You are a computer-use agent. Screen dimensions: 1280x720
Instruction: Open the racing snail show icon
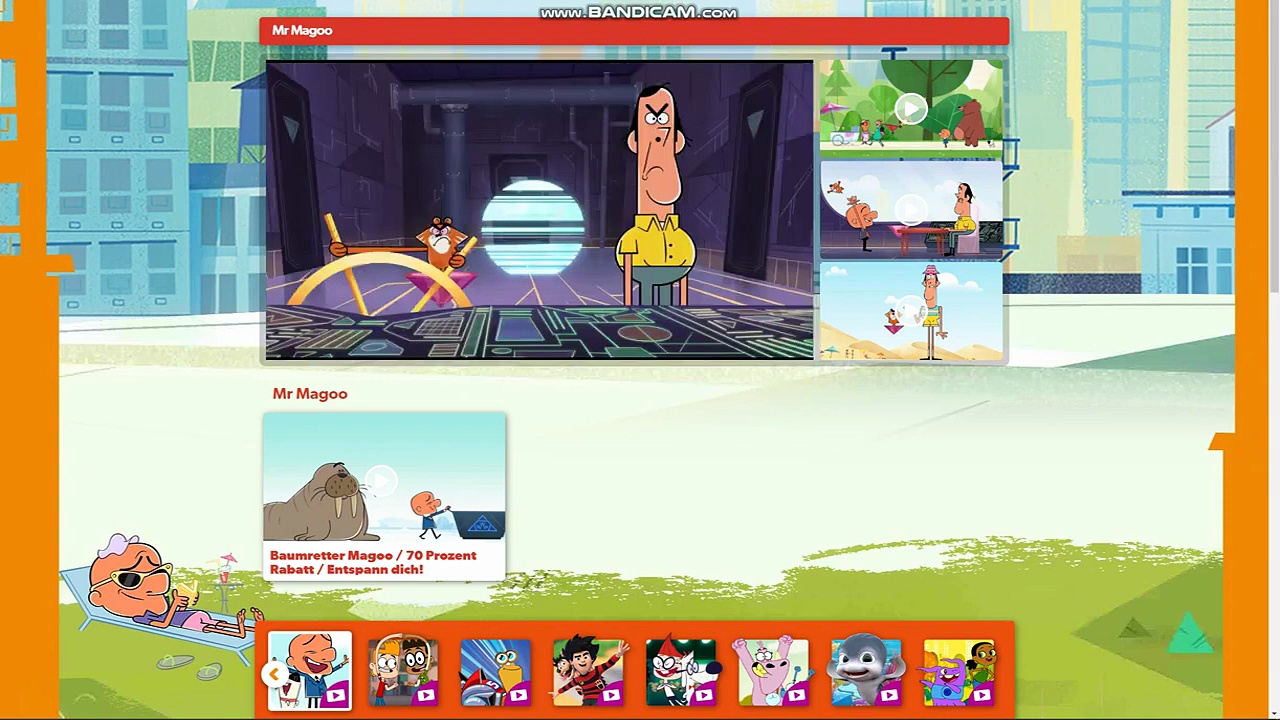[496, 671]
